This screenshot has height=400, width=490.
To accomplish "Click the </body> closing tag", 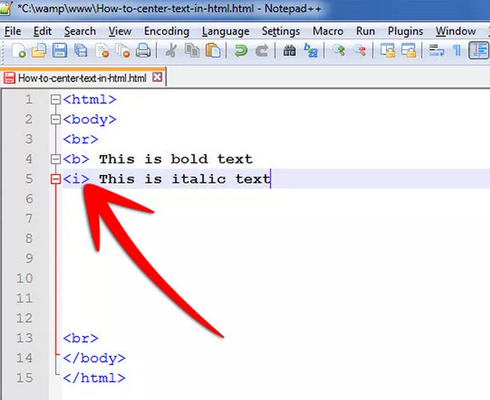I will 94,358.
